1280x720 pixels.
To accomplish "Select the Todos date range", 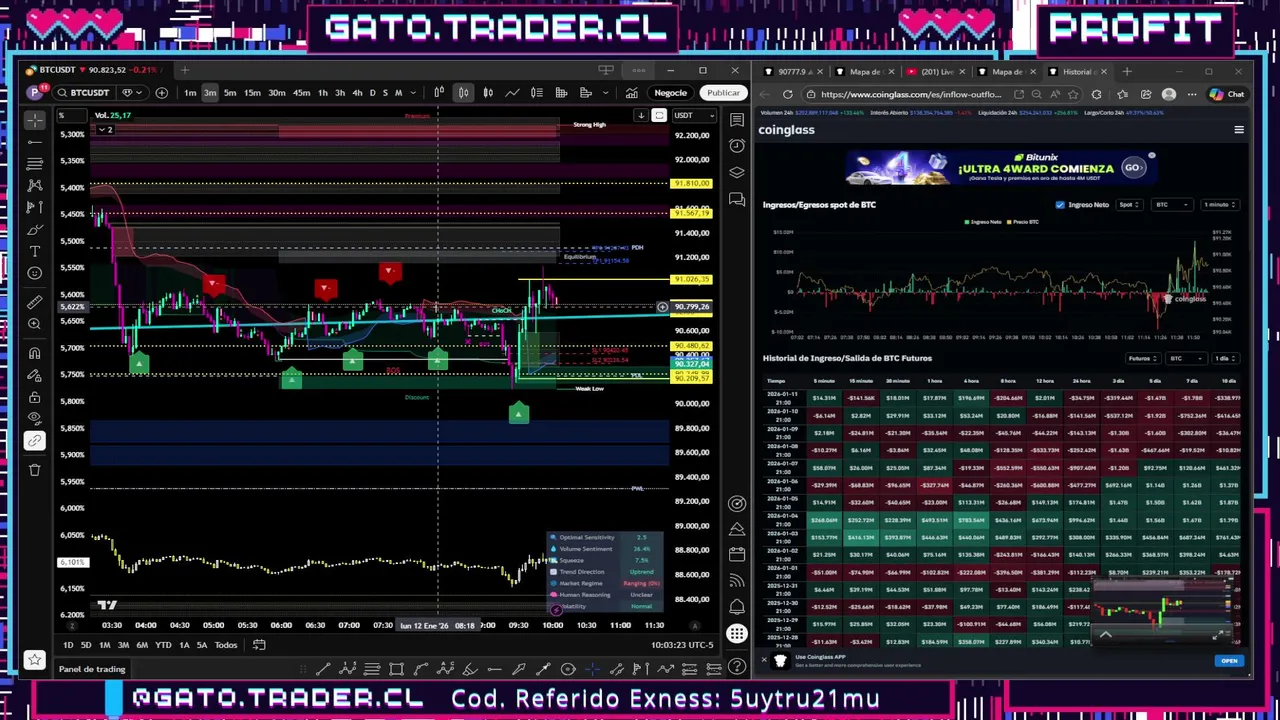I will pyautogui.click(x=226, y=645).
